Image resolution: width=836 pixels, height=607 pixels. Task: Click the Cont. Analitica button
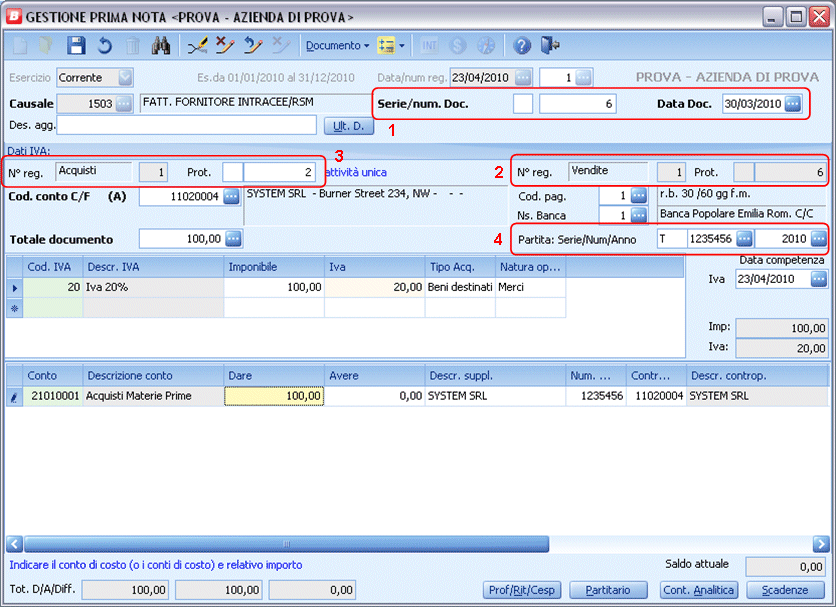click(x=699, y=590)
